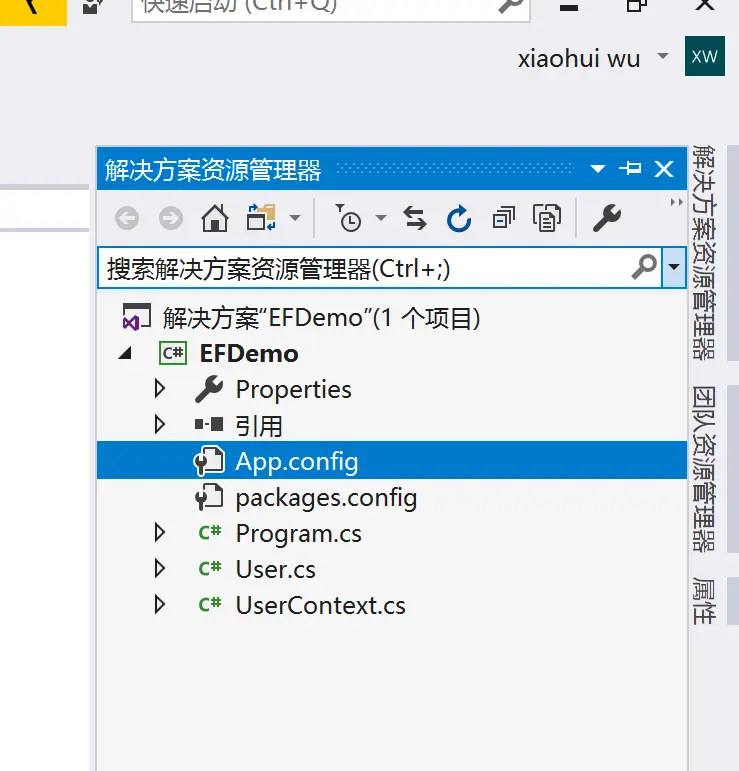Click the packages.config file icon
The width and height of the screenshot is (739, 771).
pyautogui.click(x=209, y=497)
